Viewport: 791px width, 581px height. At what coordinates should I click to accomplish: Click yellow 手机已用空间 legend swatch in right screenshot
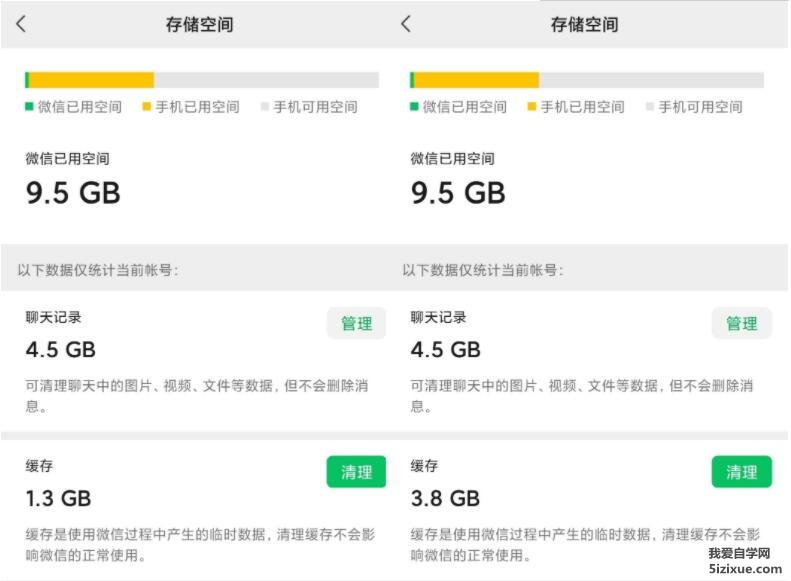[x=532, y=106]
